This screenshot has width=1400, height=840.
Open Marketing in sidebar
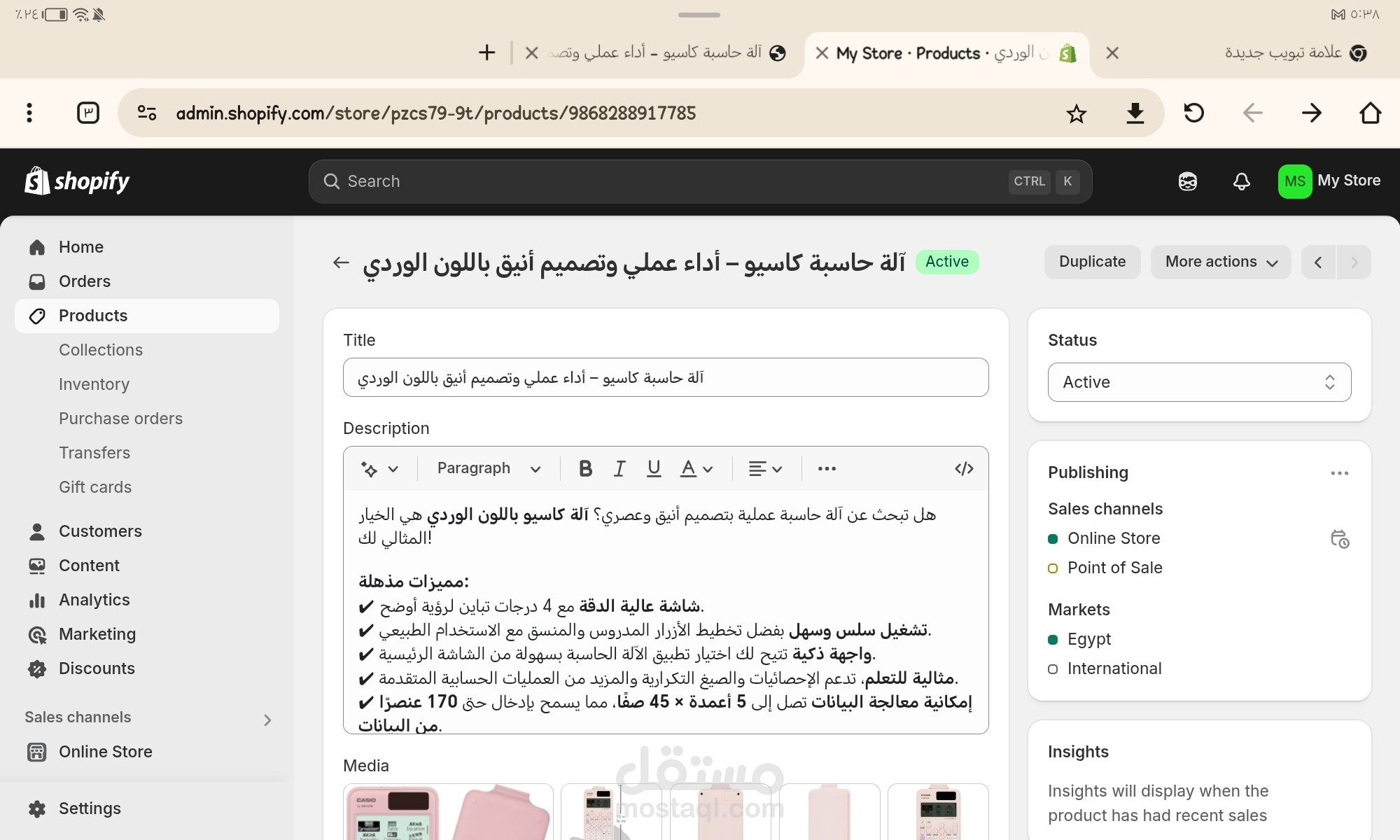pos(147,634)
